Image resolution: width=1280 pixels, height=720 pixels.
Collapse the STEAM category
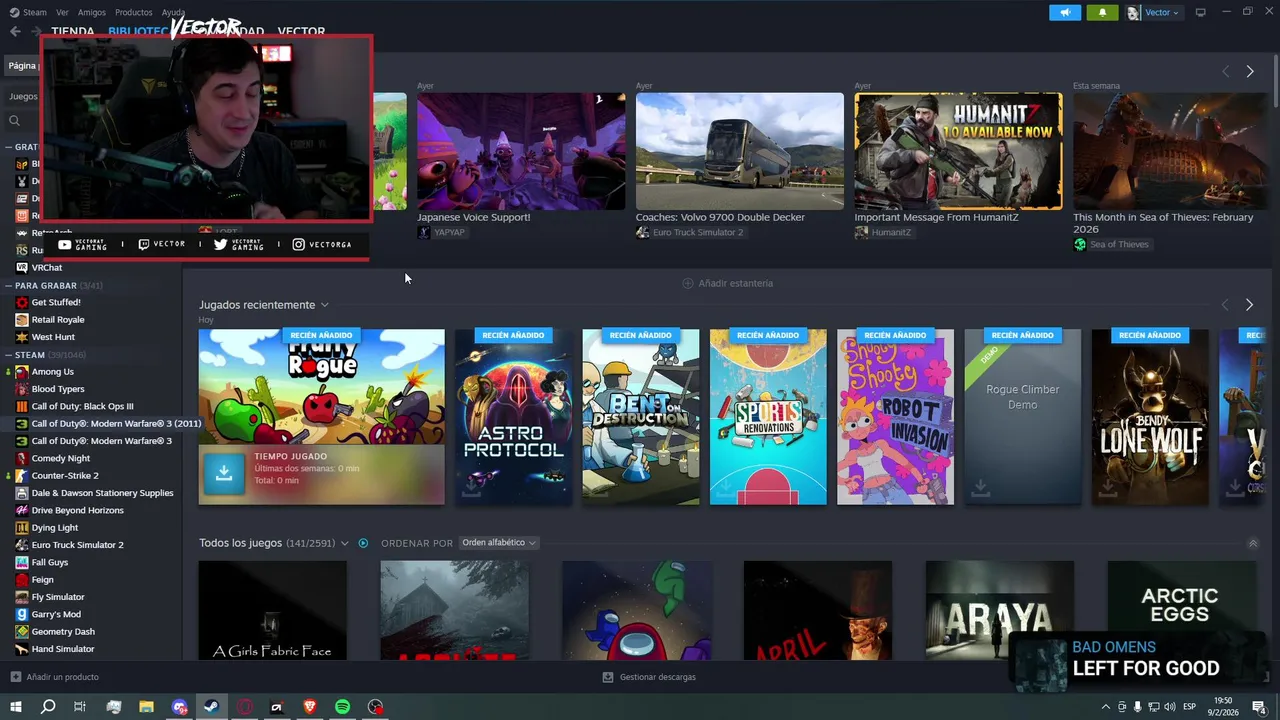(x=9, y=355)
